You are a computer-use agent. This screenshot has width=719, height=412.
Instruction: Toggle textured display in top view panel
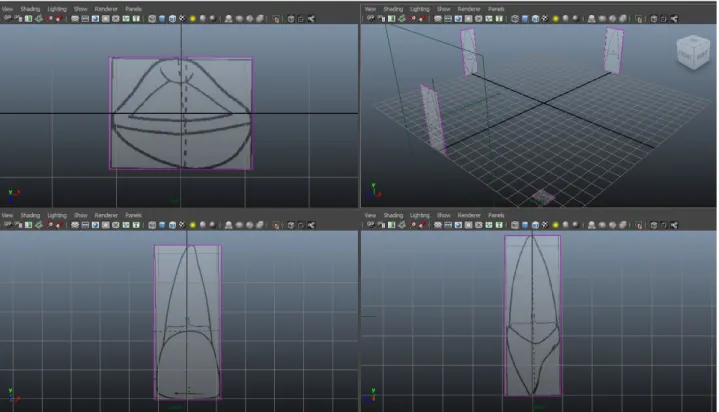[x=182, y=19]
